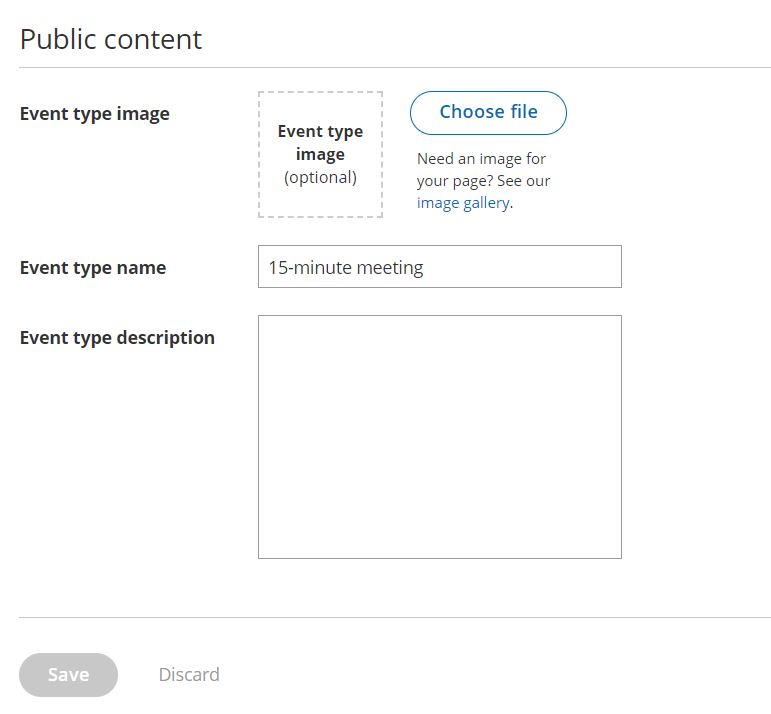Screen dimensions: 771x714
Task: Discard the changes
Action: click(x=189, y=675)
